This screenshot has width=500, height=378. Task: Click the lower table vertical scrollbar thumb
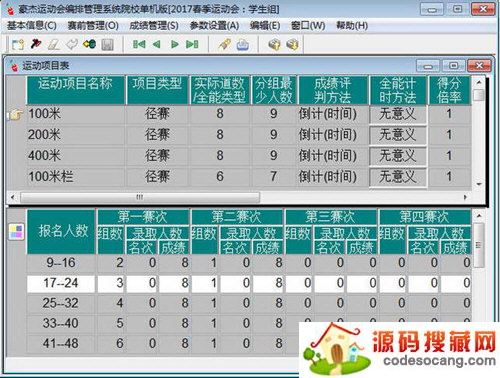[x=479, y=245]
